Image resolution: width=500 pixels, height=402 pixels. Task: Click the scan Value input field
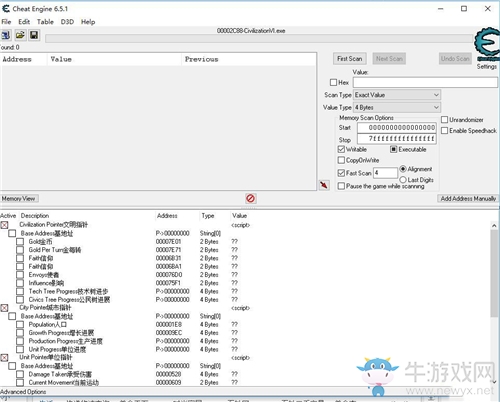point(425,82)
